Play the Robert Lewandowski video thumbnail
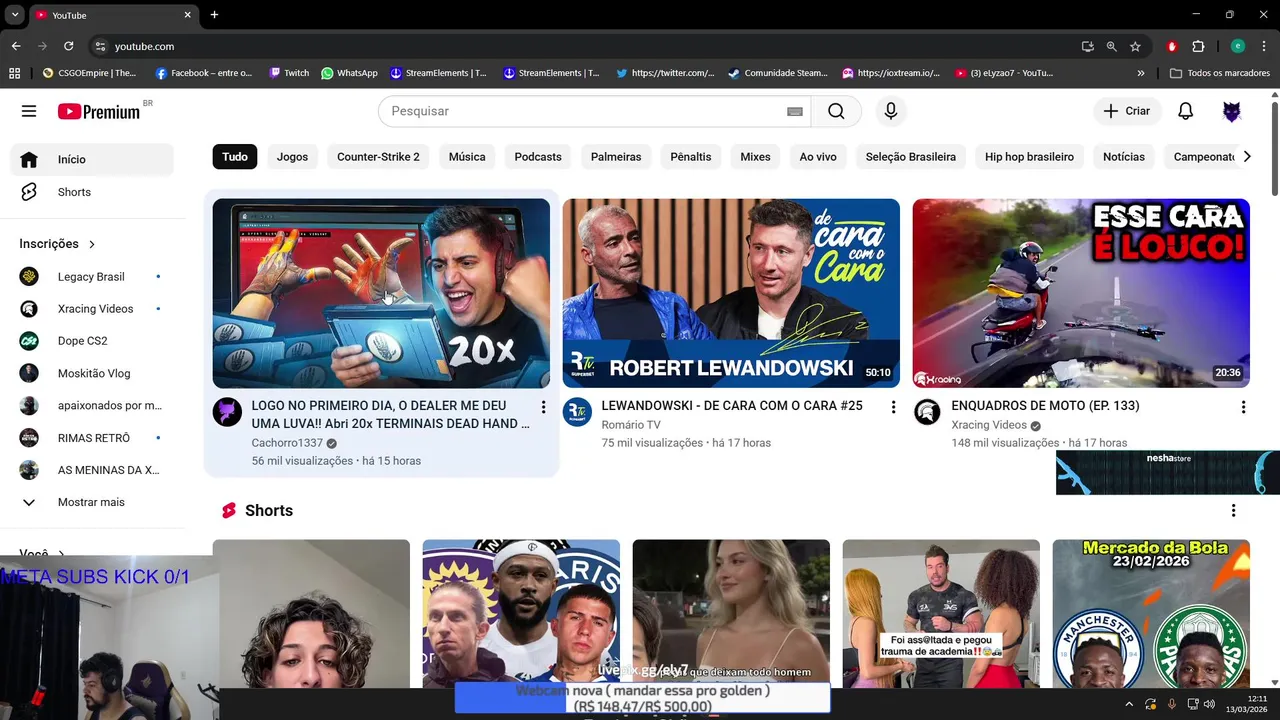This screenshot has height=720, width=1280. [x=731, y=293]
